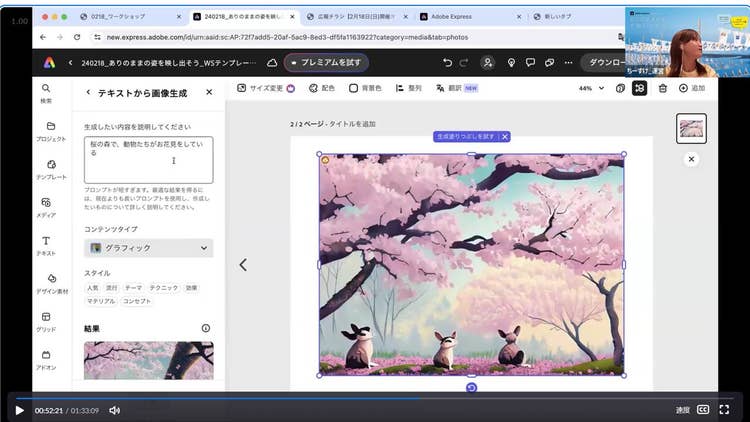Viewport: 750px width, 422px height.
Task: Open the Search panel in the left sidebar
Action: (x=46, y=93)
